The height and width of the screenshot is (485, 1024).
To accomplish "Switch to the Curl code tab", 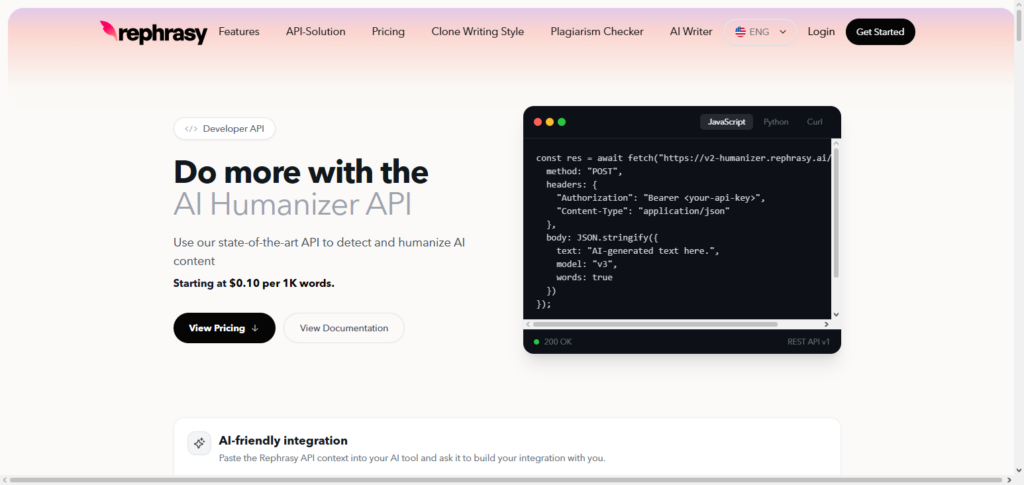I will (x=814, y=122).
